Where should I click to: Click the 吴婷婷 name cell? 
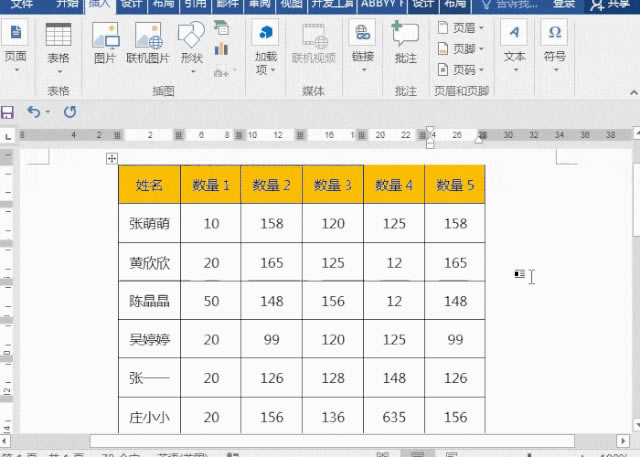[x=149, y=339]
